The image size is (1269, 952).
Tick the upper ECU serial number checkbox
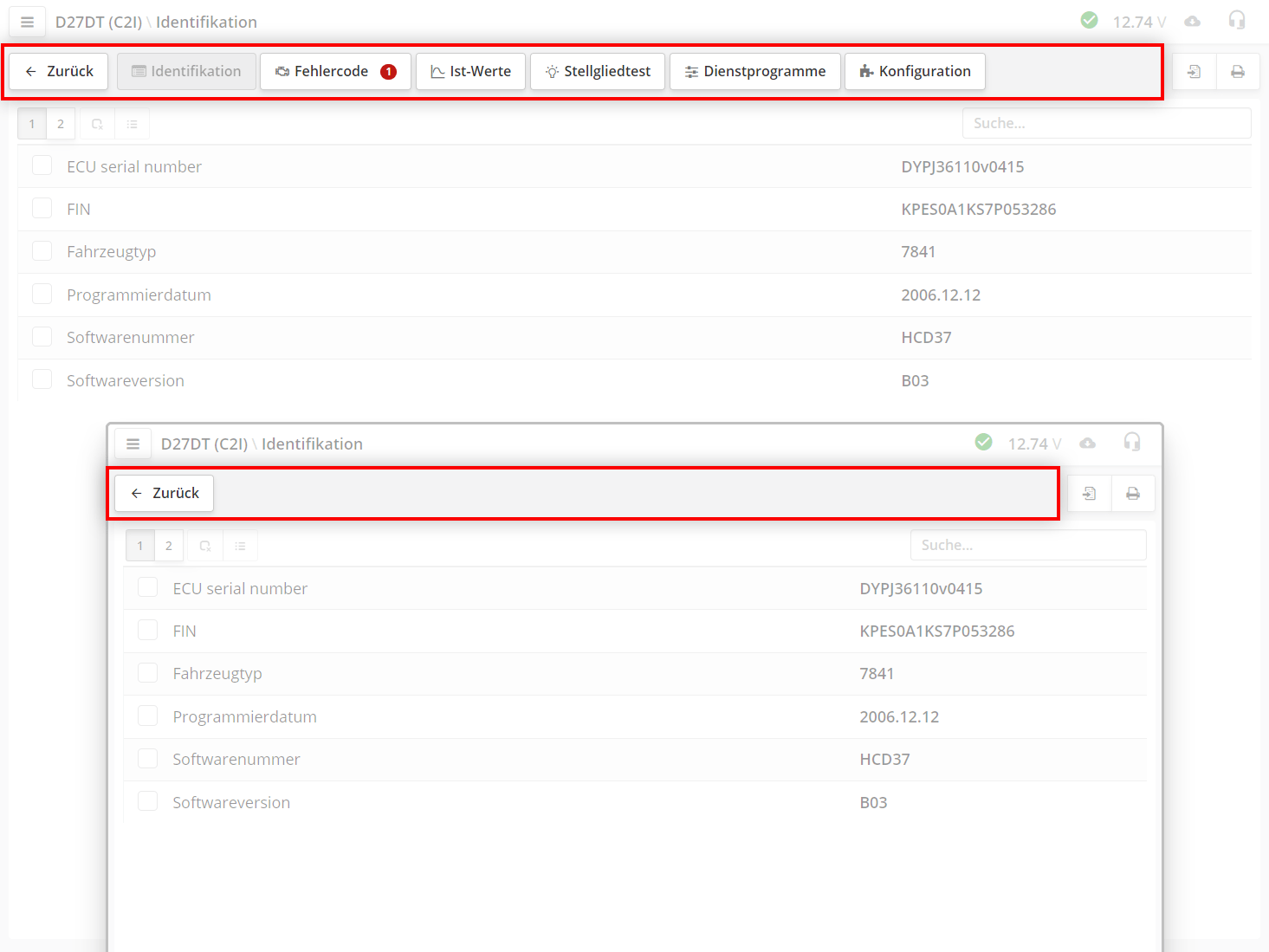tap(42, 165)
